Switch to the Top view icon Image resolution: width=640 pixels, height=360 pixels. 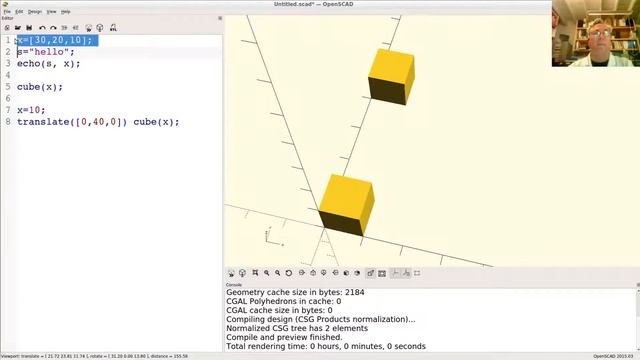[313, 273]
